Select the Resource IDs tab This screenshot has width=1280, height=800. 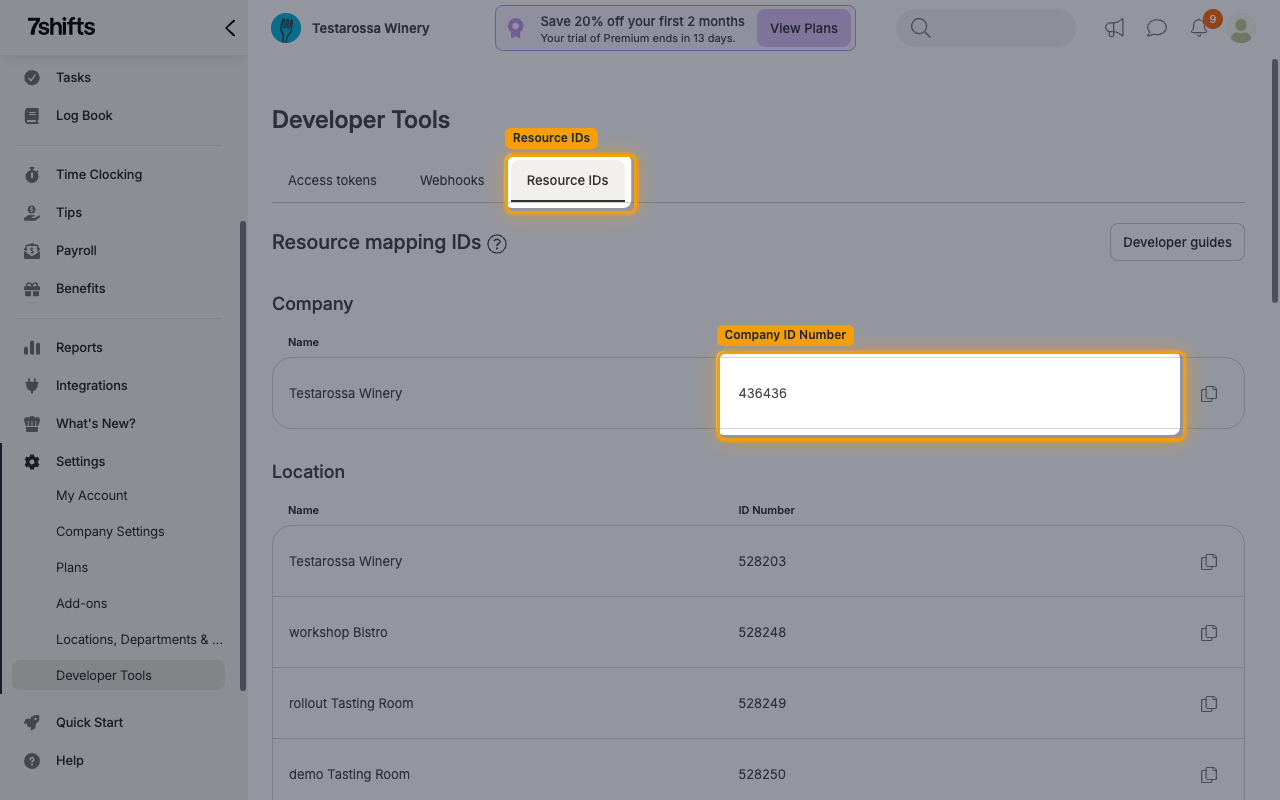point(568,180)
